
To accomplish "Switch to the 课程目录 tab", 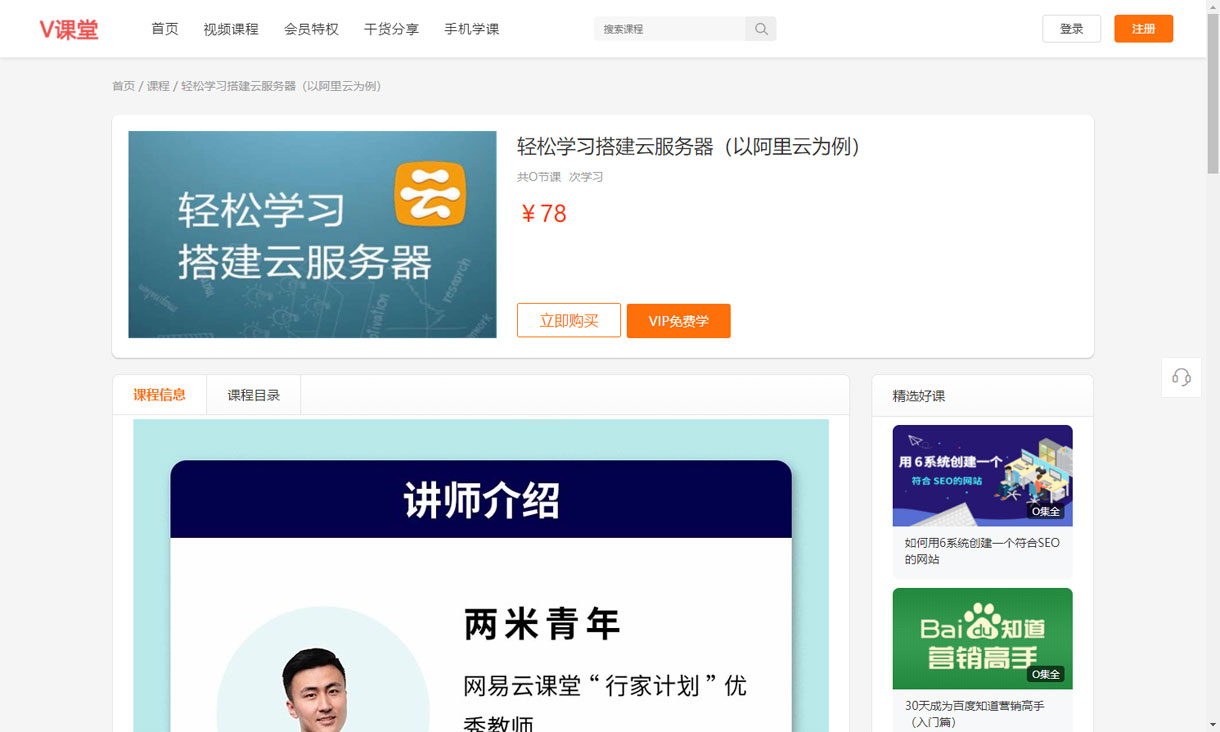I will (x=253, y=395).
